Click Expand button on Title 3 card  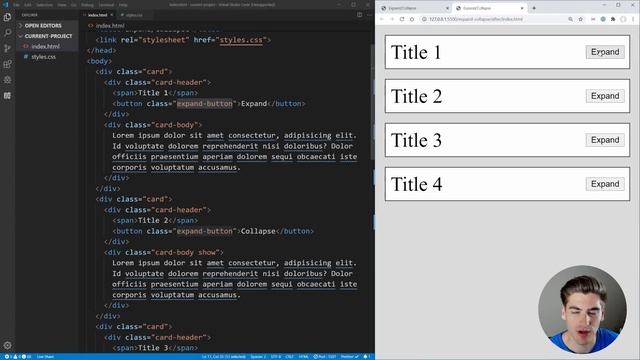pos(605,140)
